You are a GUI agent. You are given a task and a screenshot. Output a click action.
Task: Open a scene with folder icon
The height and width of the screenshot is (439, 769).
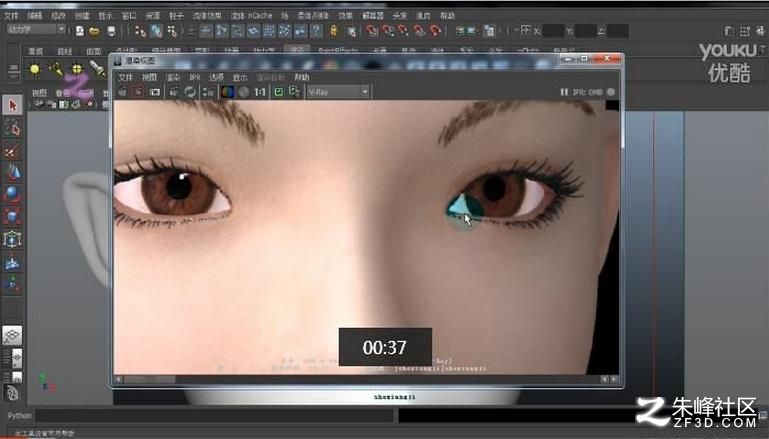coord(94,31)
